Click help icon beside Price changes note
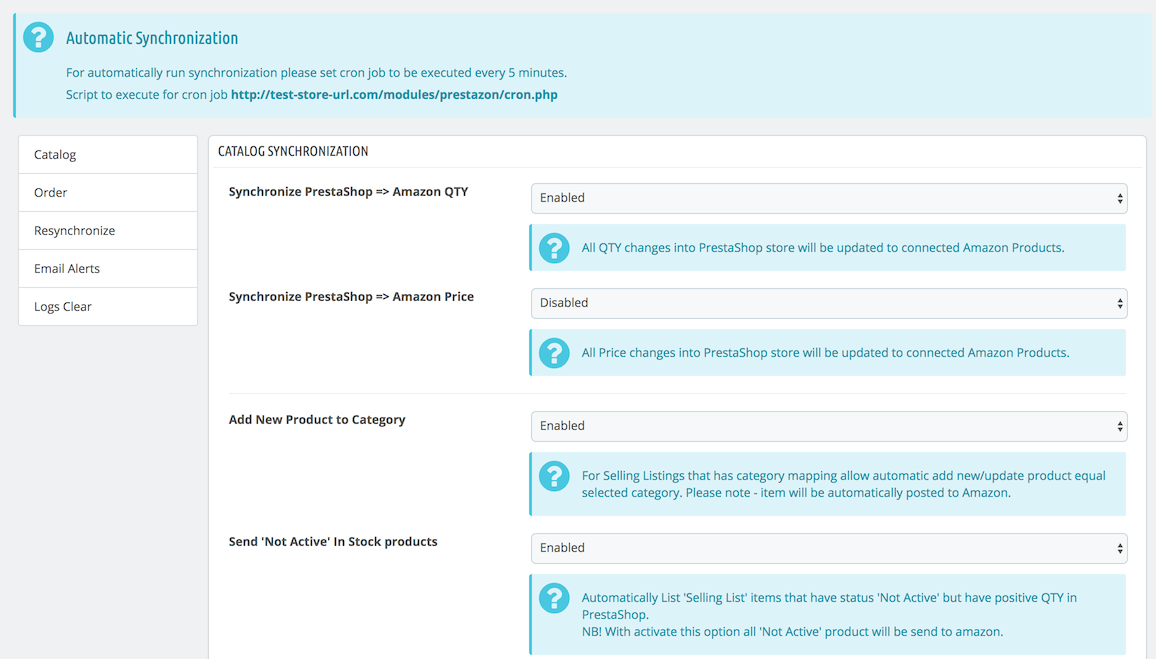The height and width of the screenshot is (659, 1156). (x=554, y=352)
